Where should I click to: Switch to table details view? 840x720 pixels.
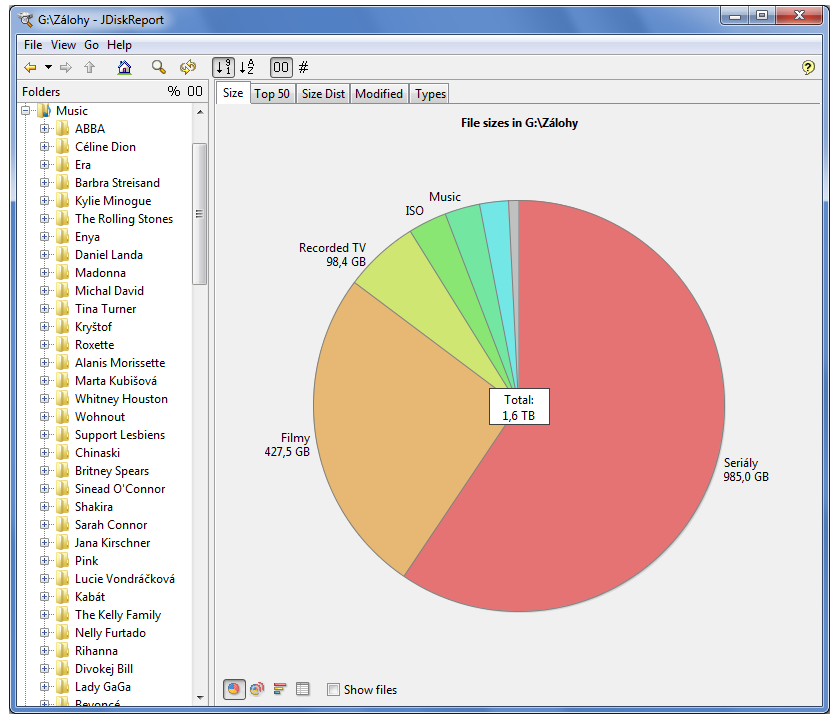point(303,689)
